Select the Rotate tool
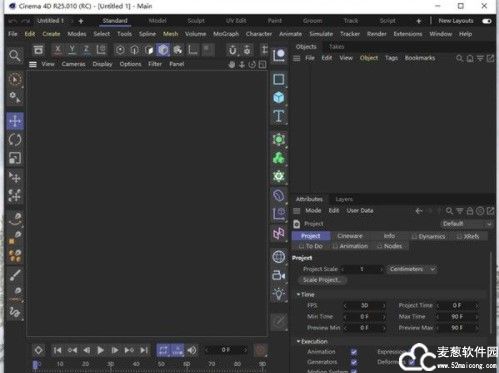499x373 pixels. tap(15, 140)
